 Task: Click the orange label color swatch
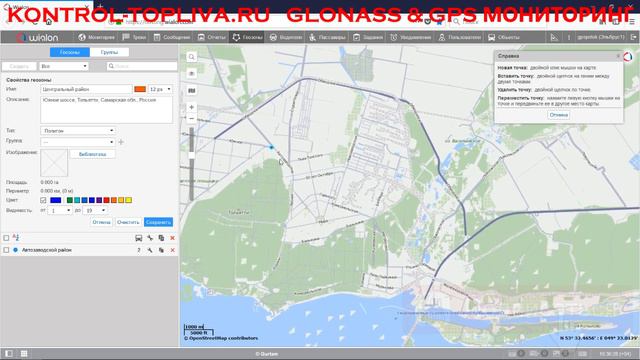tap(140, 89)
